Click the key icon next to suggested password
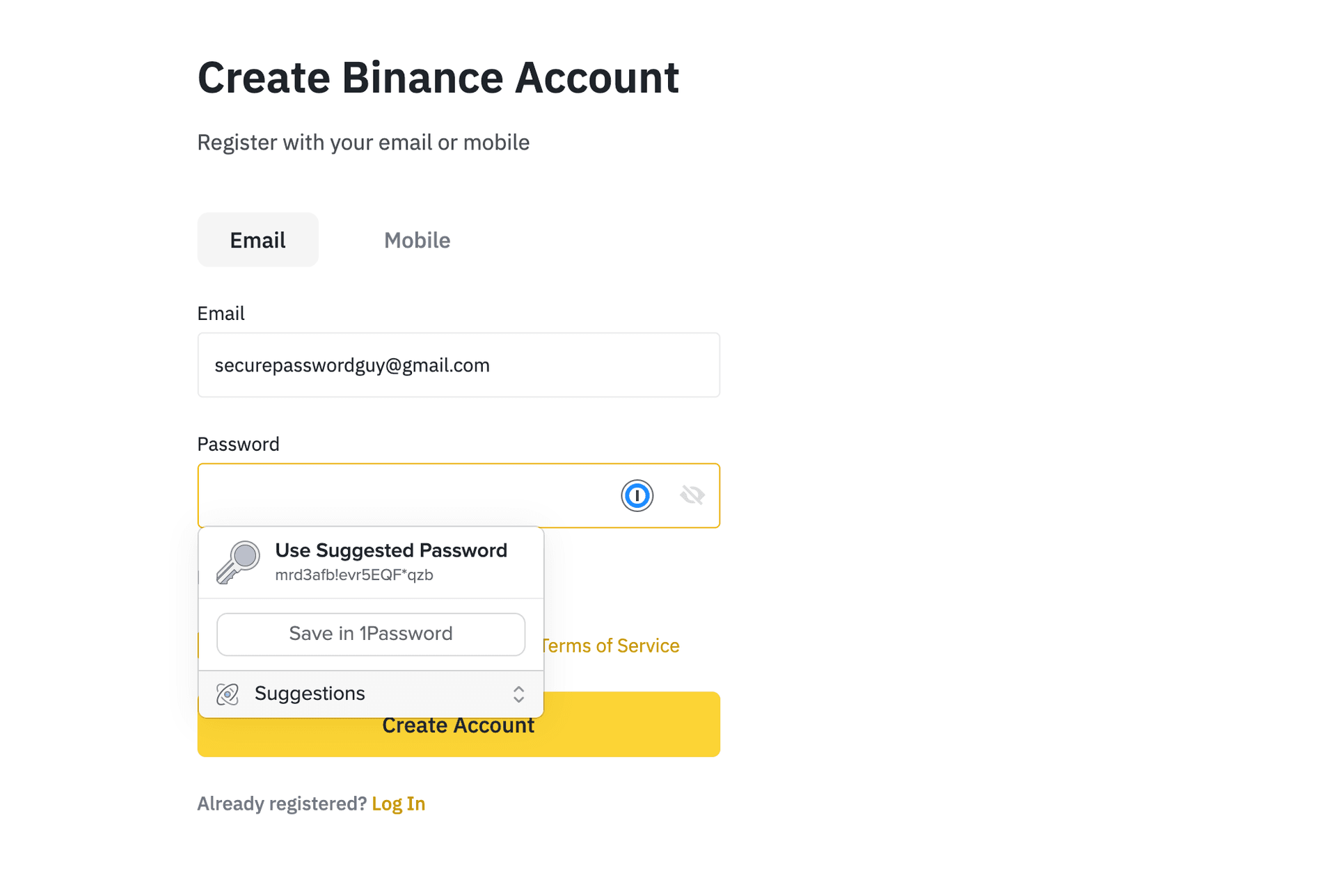 point(236,560)
